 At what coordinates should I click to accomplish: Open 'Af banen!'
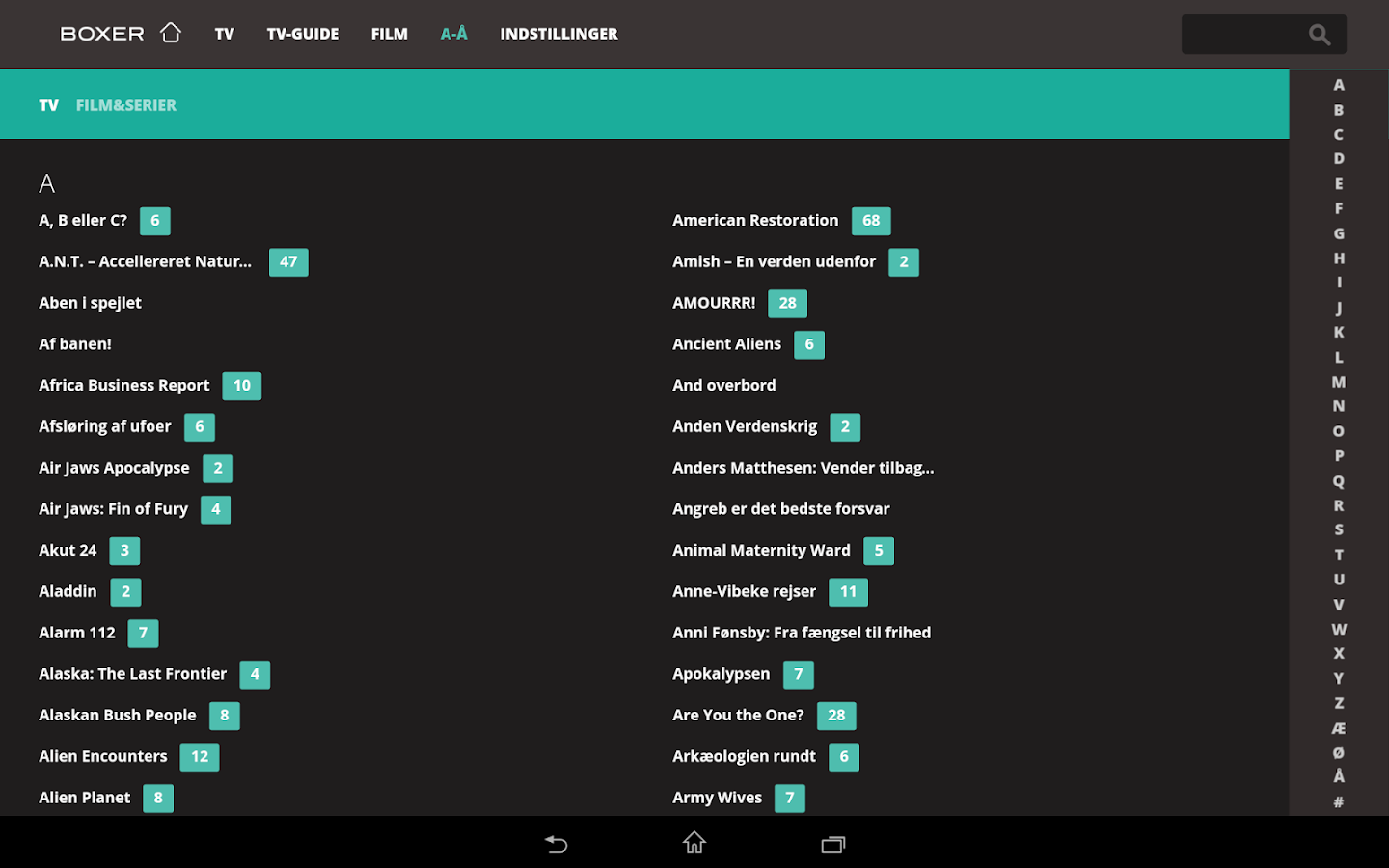tap(75, 344)
